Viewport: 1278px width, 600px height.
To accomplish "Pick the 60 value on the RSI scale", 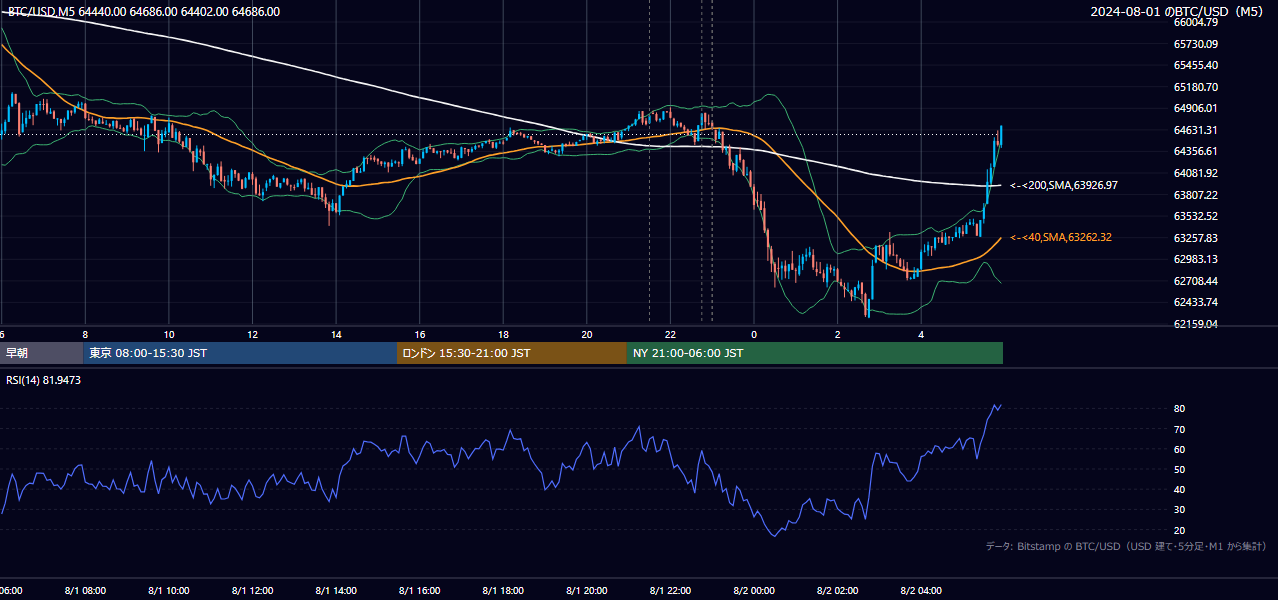I will tap(1180, 449).
